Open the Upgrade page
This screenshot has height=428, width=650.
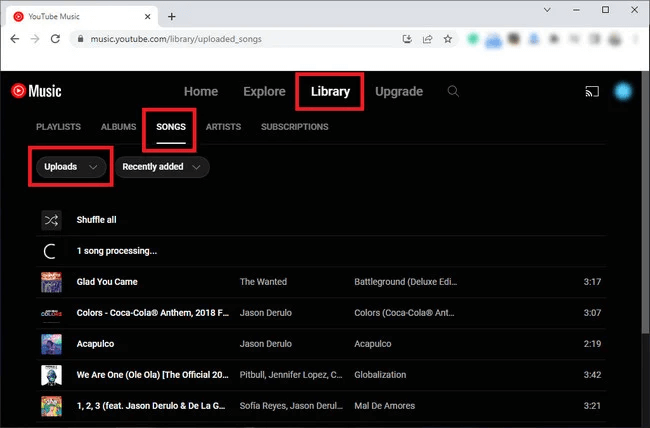(x=398, y=92)
